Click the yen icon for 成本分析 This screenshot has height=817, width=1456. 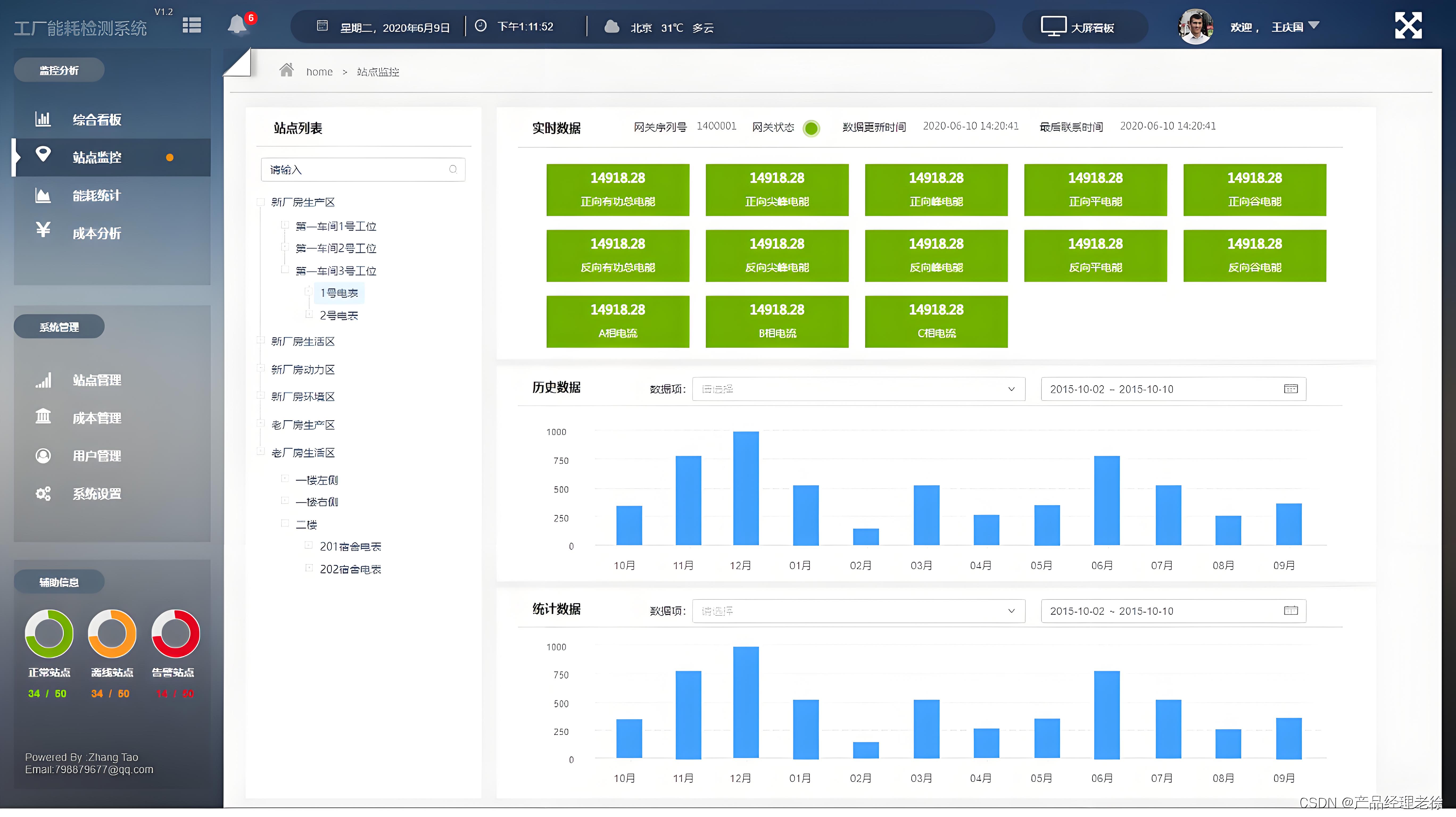click(43, 230)
